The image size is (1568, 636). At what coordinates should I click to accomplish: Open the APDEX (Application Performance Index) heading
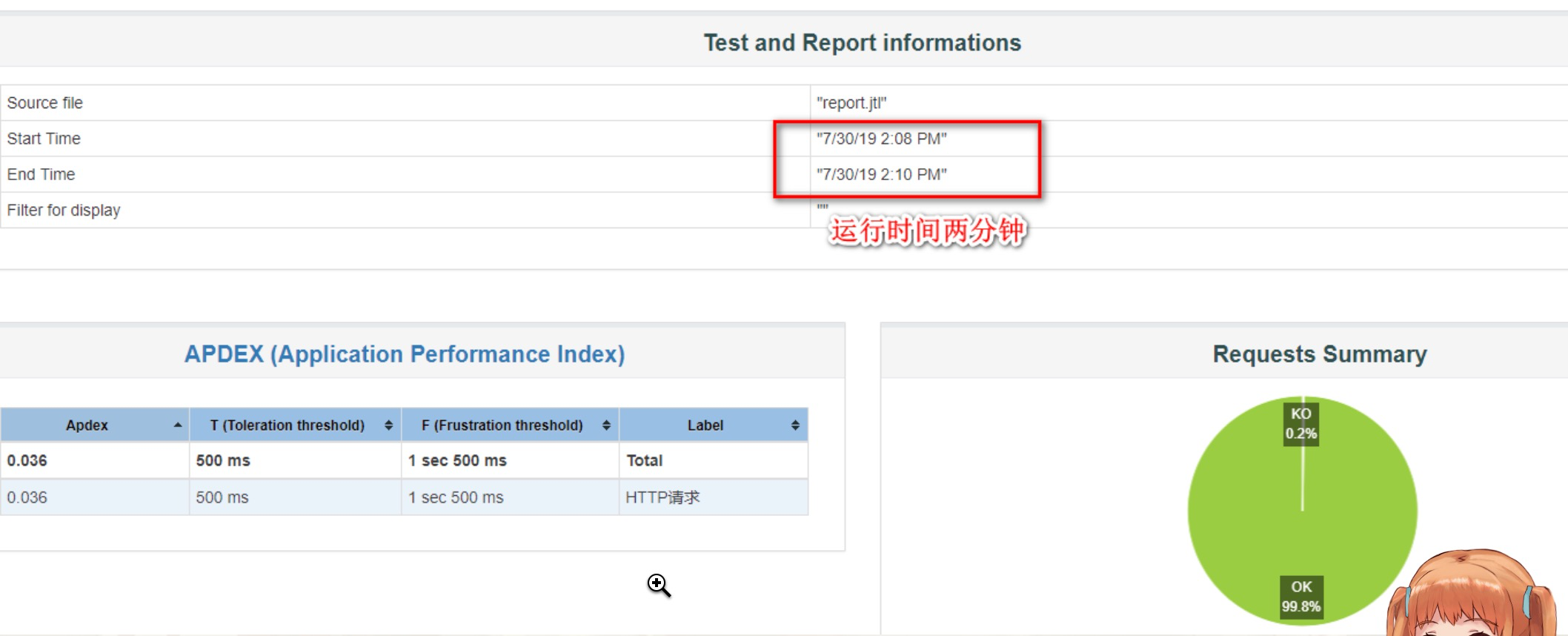(405, 354)
